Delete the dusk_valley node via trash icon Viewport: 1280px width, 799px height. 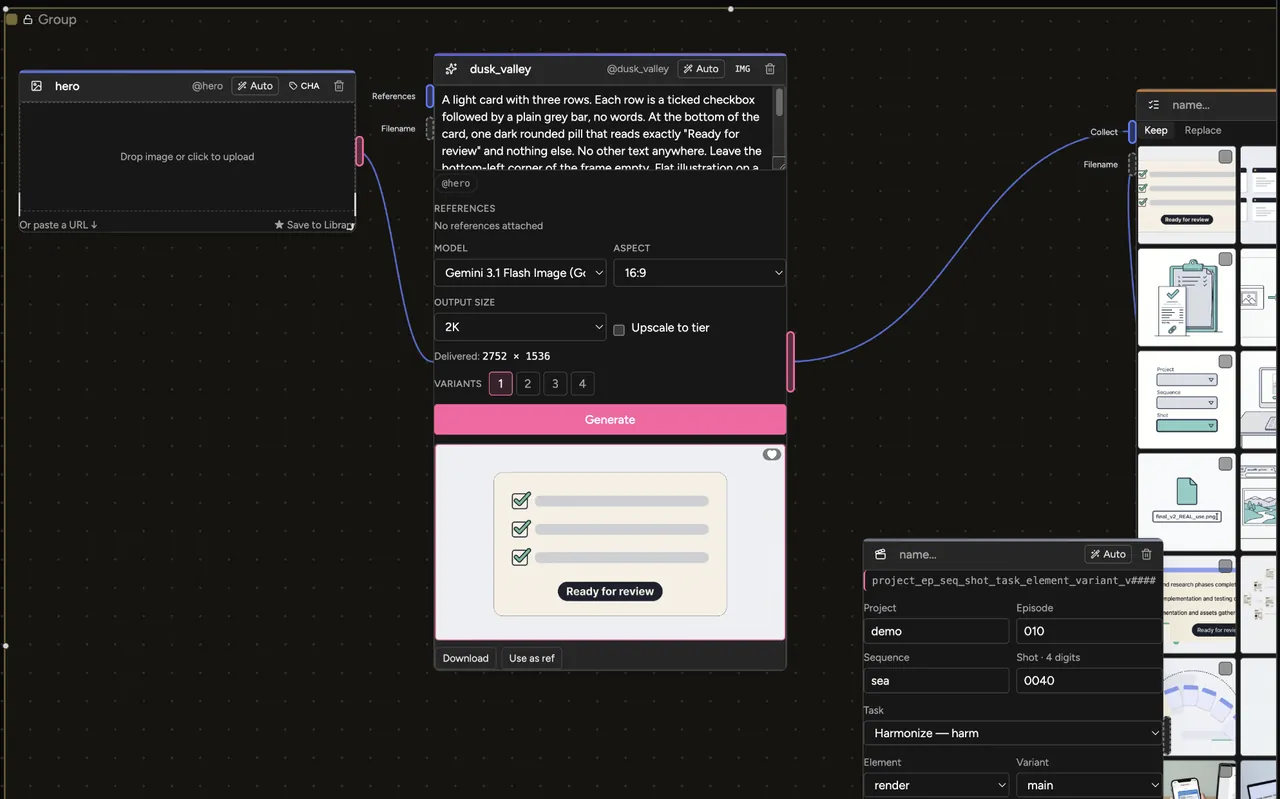tap(770, 69)
